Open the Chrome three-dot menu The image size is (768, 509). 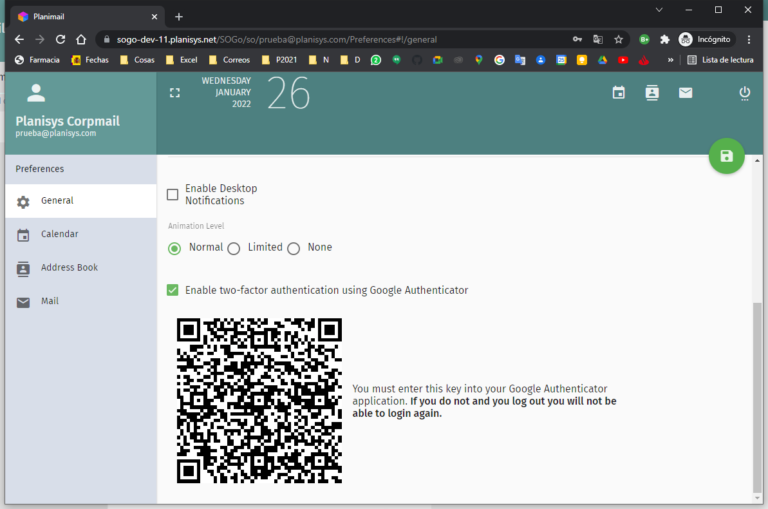click(x=748, y=39)
